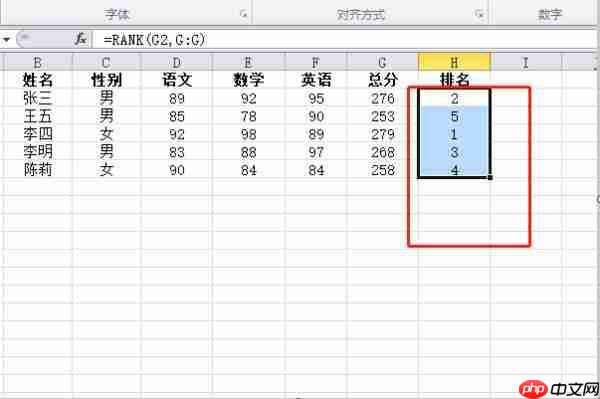The width and height of the screenshot is (600, 399).
Task: Select column B header
Action: pyautogui.click(x=38, y=62)
